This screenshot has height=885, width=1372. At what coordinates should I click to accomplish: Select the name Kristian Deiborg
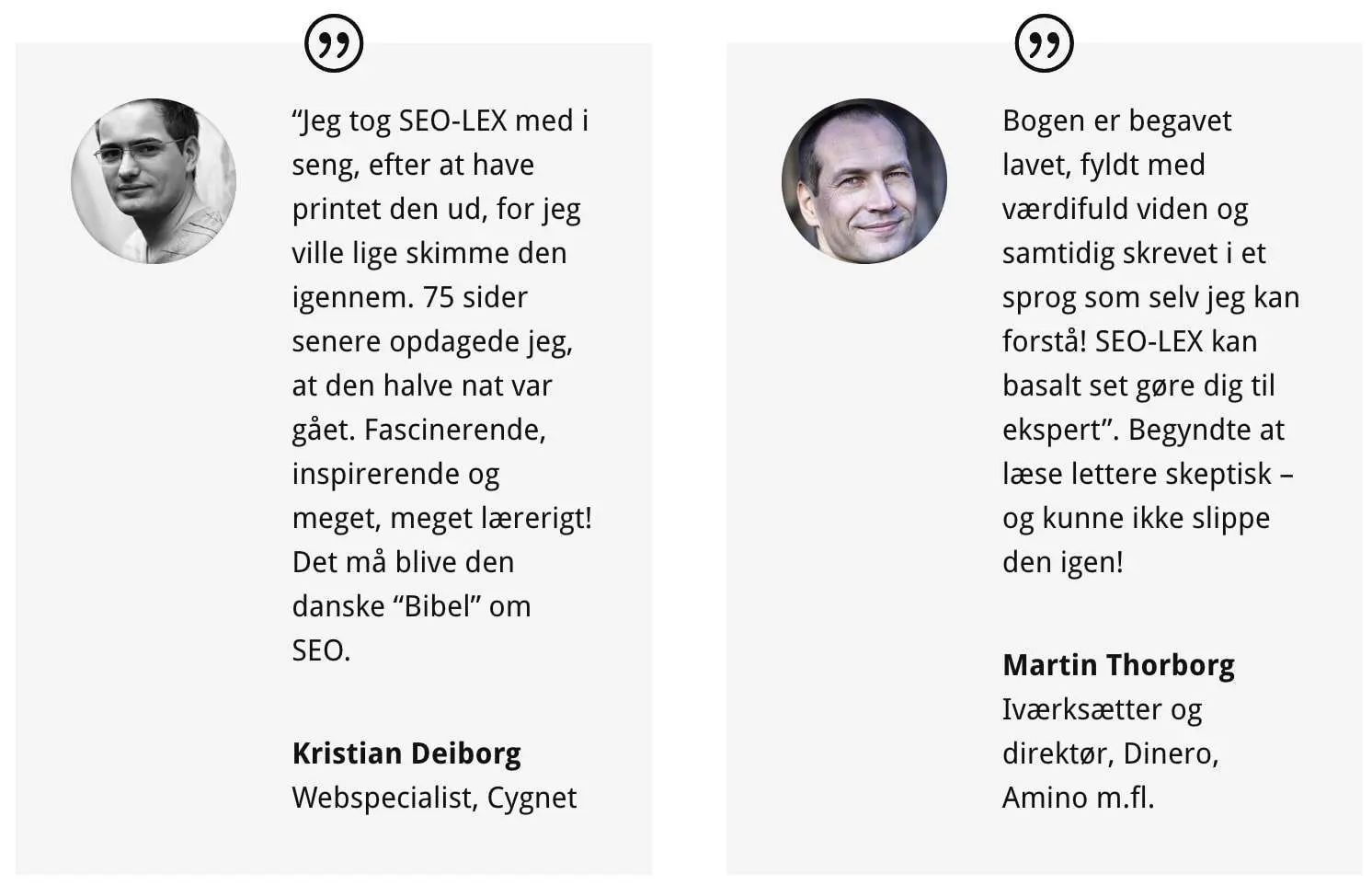pyautogui.click(x=406, y=753)
